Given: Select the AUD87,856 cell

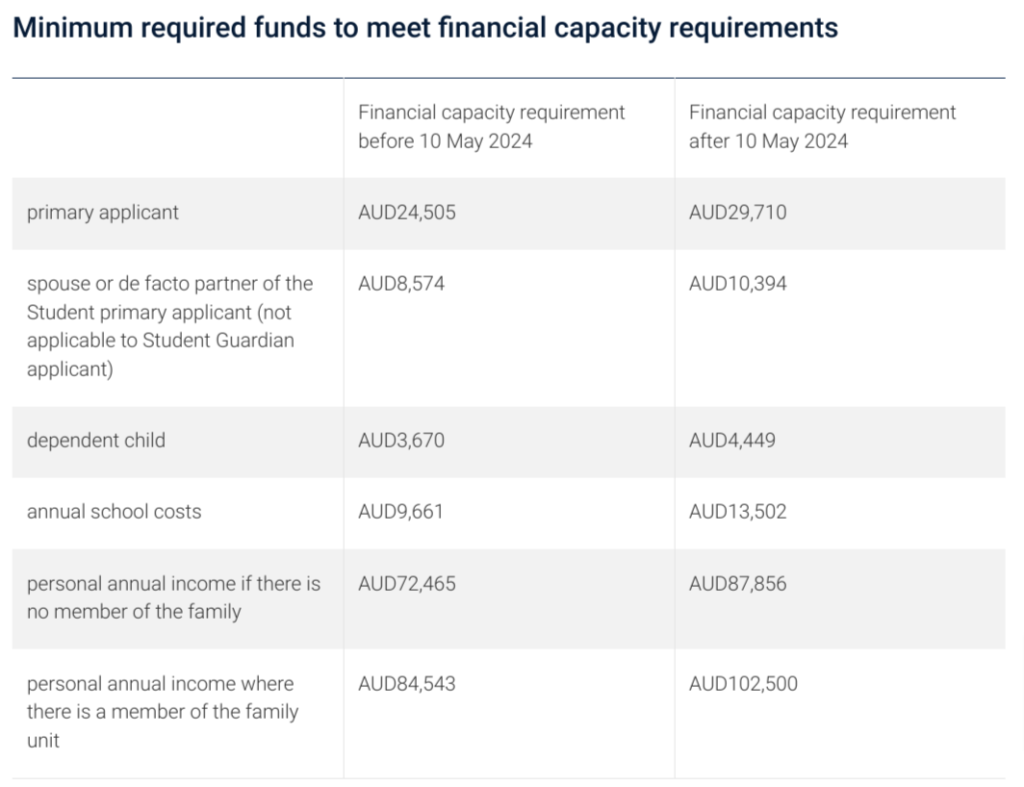Looking at the screenshot, I should pos(738,583).
